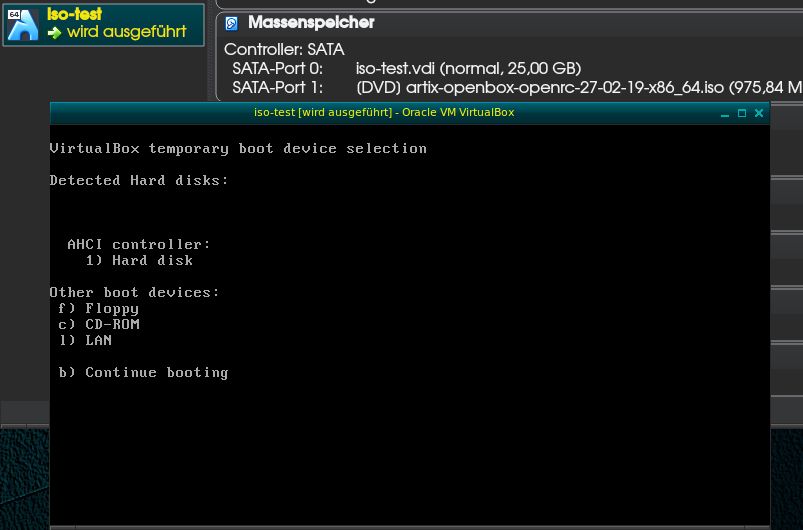
Task: Click the 'l) LAN' boot option
Action: click(85, 340)
